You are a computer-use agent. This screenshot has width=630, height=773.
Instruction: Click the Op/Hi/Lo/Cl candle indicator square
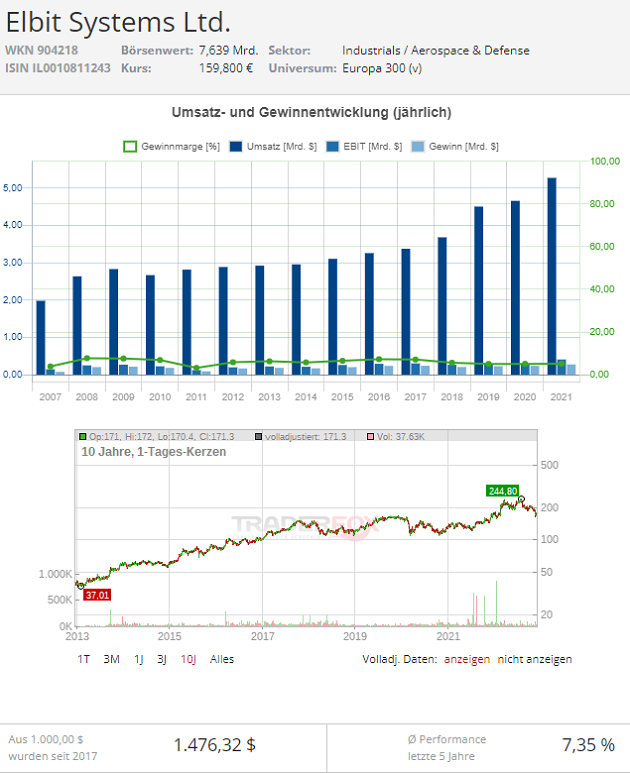tap(82, 436)
